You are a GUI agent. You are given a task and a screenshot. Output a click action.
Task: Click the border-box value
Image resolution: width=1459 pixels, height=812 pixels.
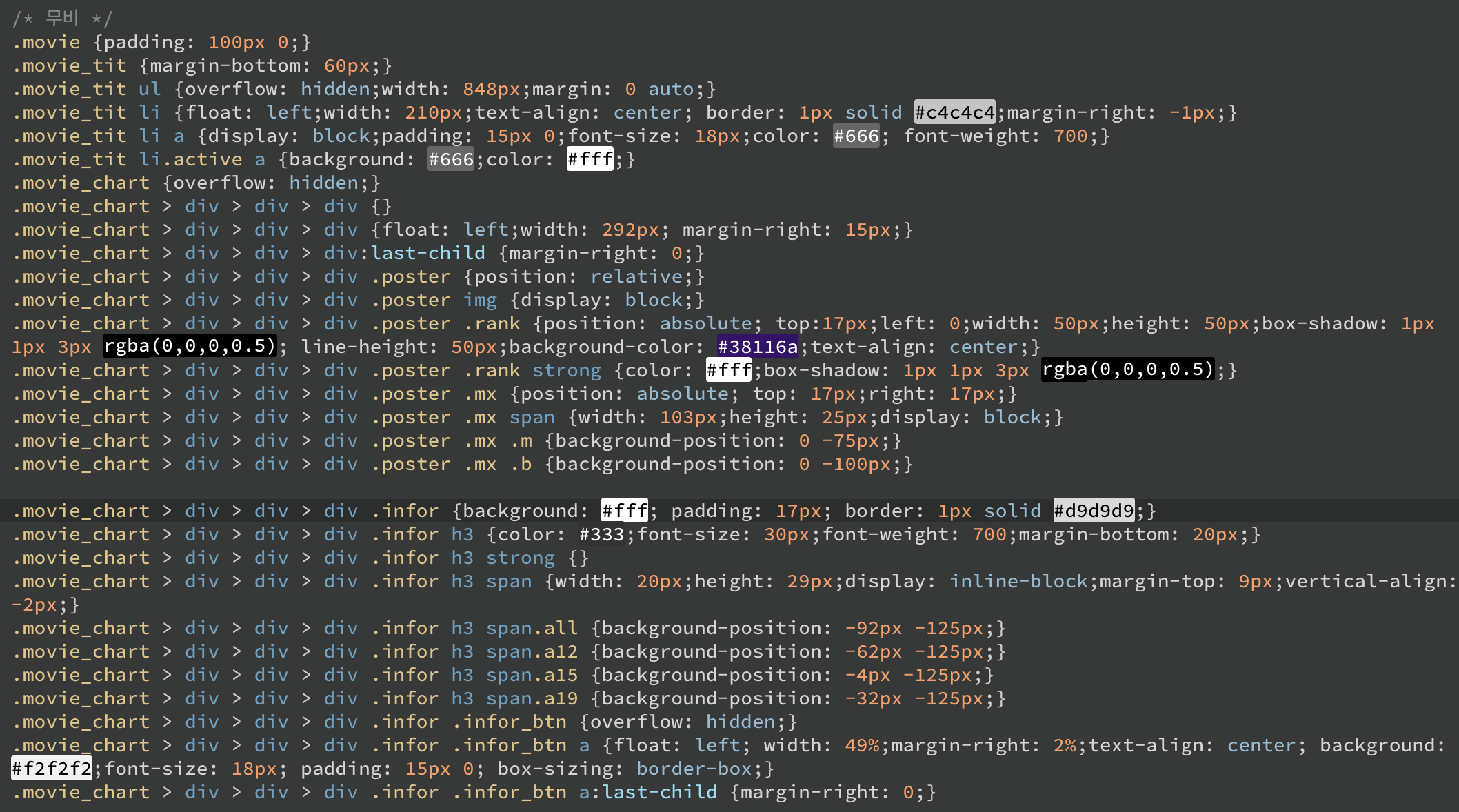(x=694, y=769)
